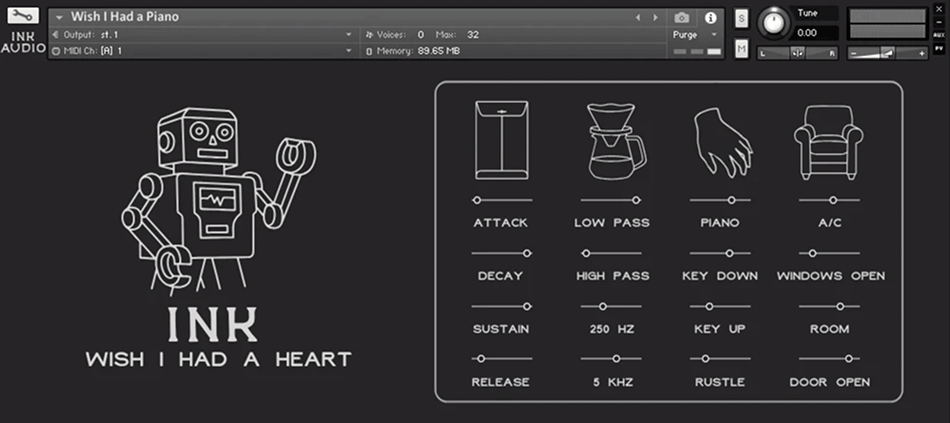The height and width of the screenshot is (423, 950).
Task: Click the Attack slider handle
Action: coord(477,200)
